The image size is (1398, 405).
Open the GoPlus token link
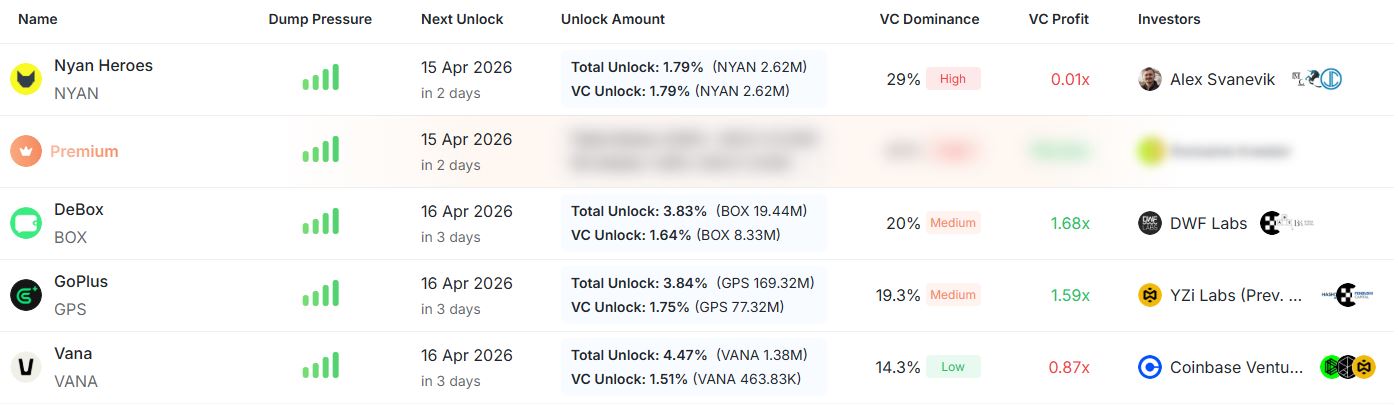(81, 282)
